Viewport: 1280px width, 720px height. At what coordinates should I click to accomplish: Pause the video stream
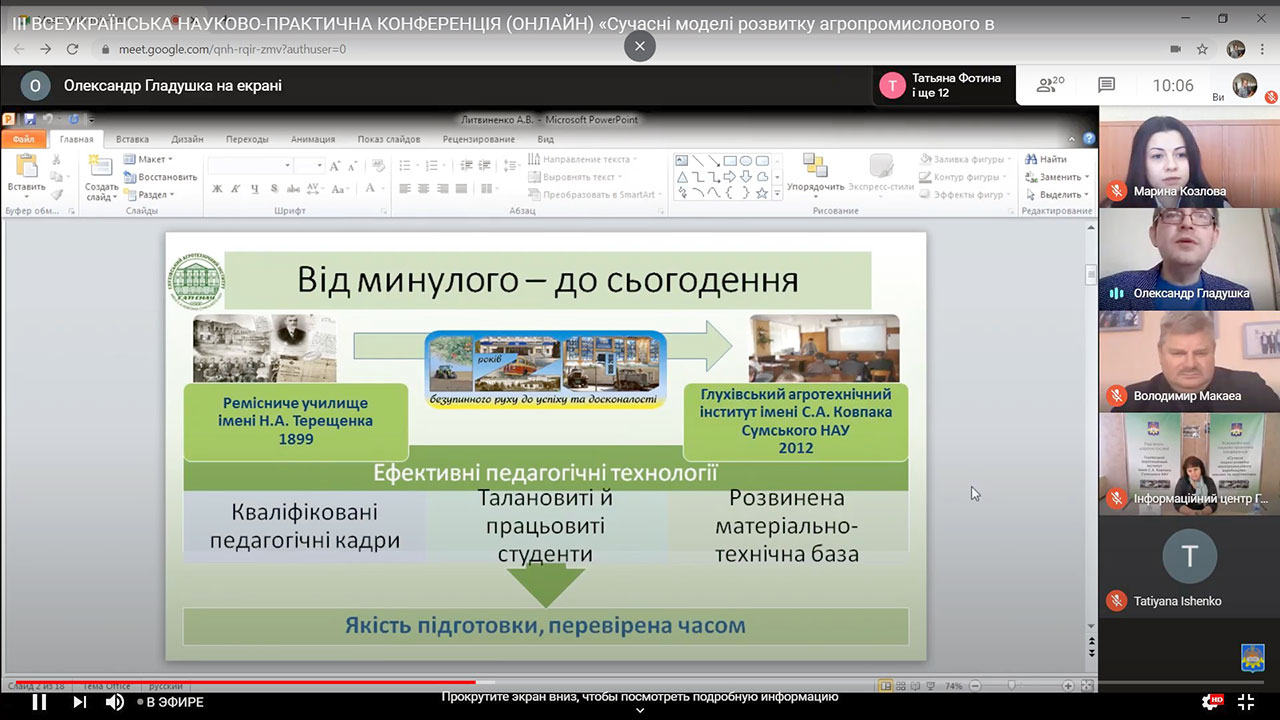pos(39,702)
